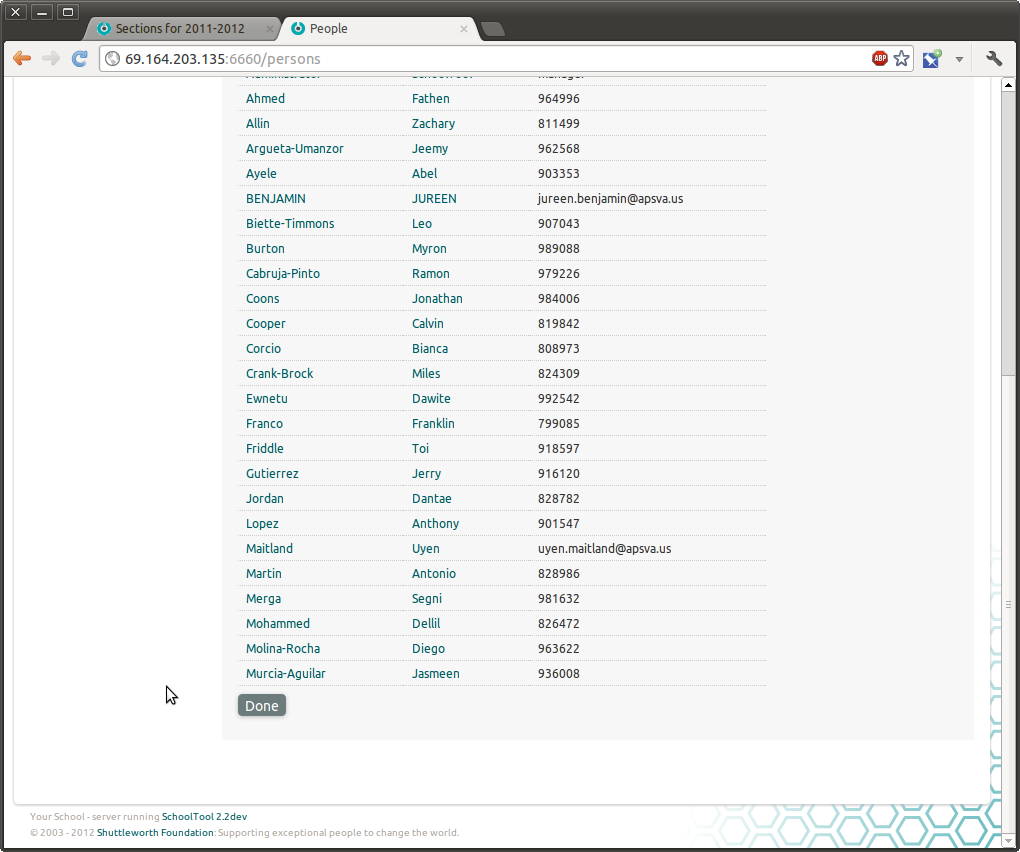The image size is (1020, 852).
Task: Open the wrench settings menu
Action: (x=993, y=59)
